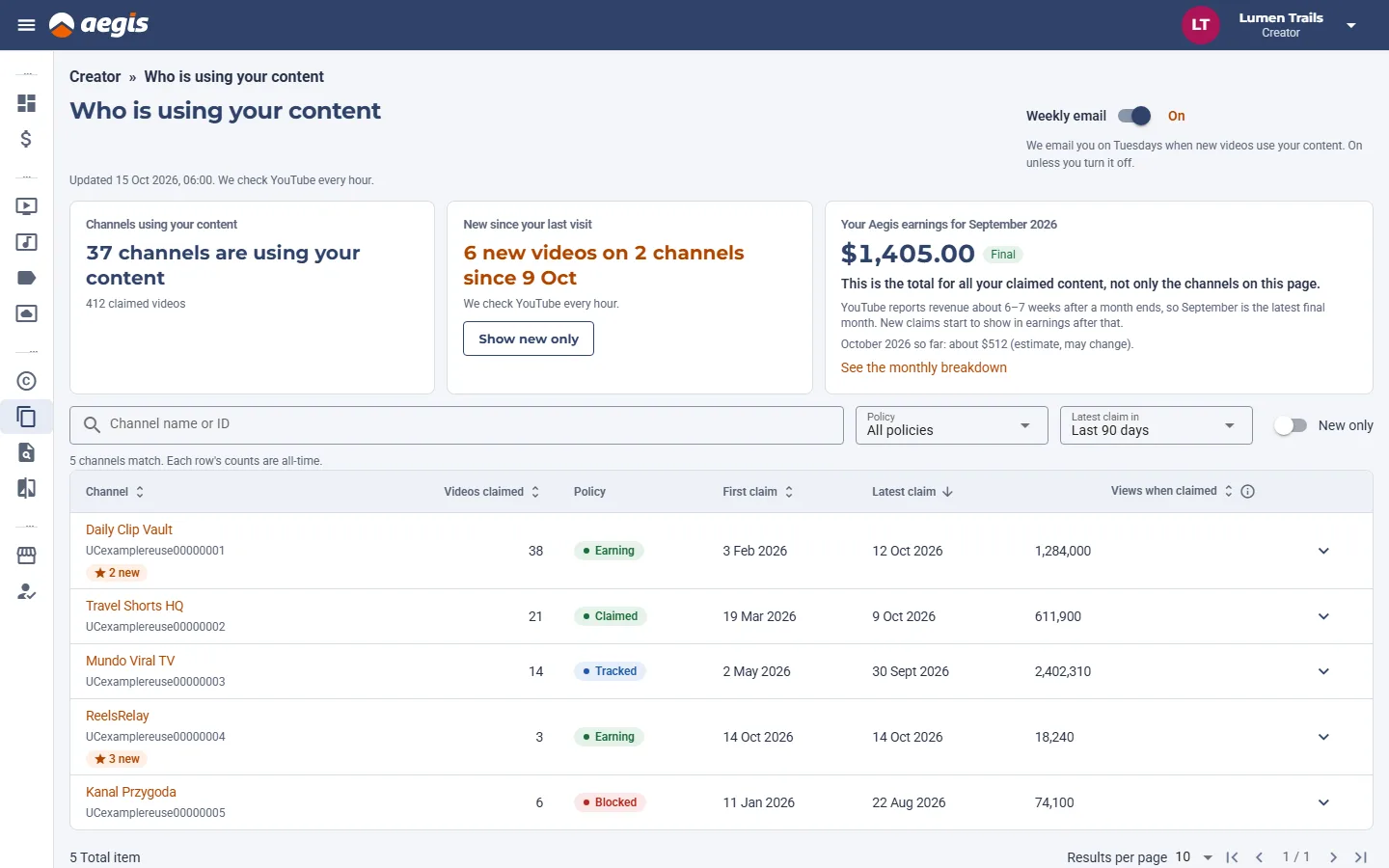Open the music note sidebar icon

click(27, 242)
